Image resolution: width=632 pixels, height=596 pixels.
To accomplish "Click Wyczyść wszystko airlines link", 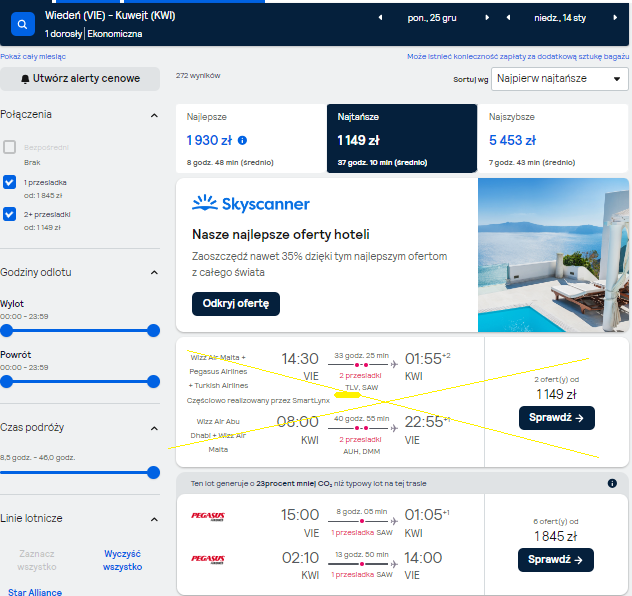I will point(123,560).
